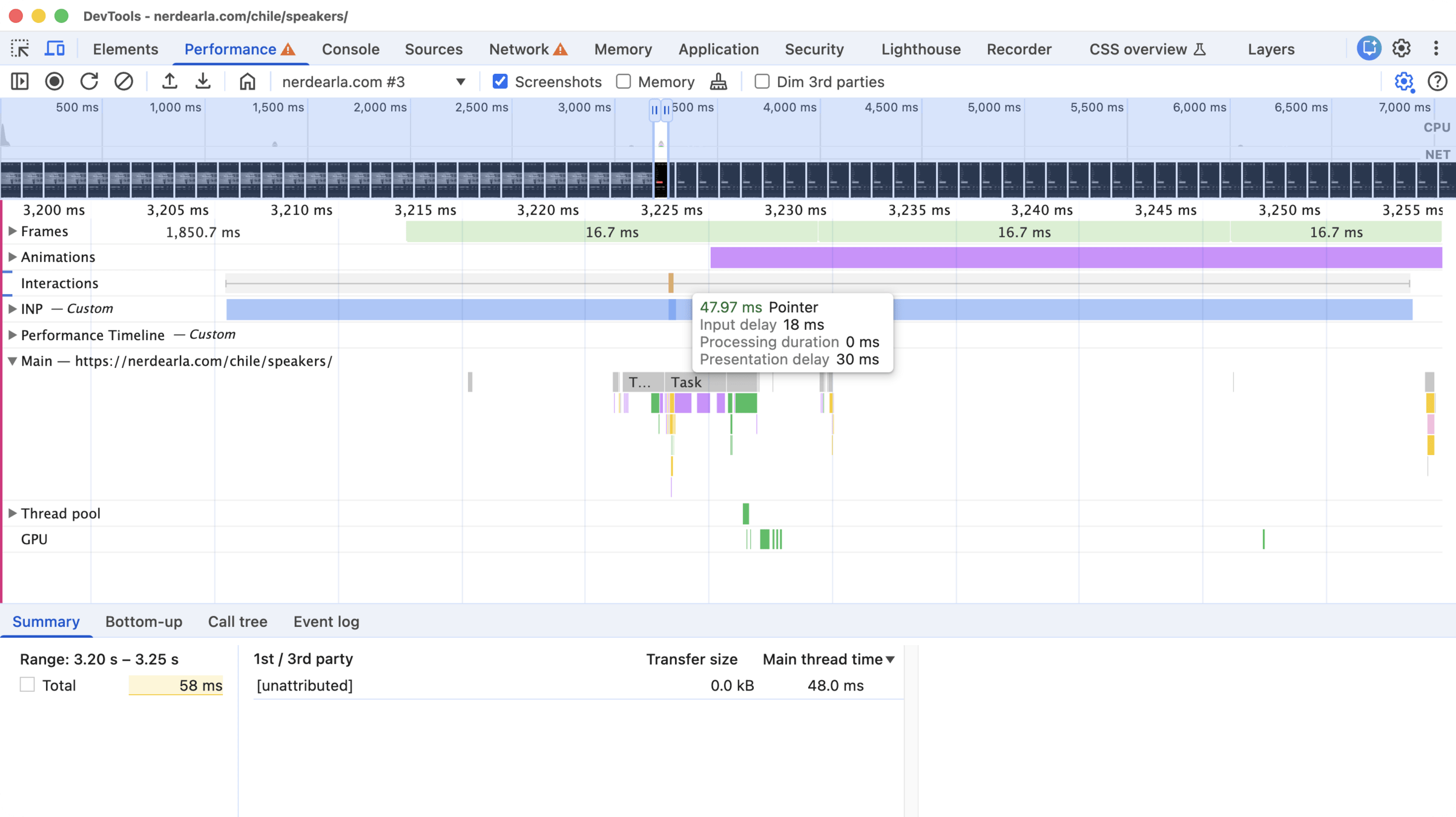Click the reload and record icon

[x=89, y=82]
